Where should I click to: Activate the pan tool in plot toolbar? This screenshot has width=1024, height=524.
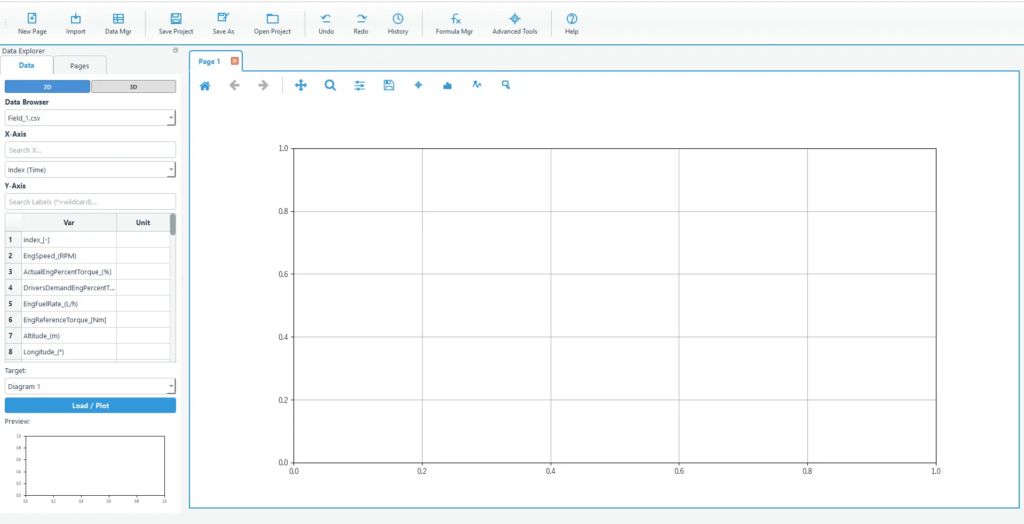301,86
